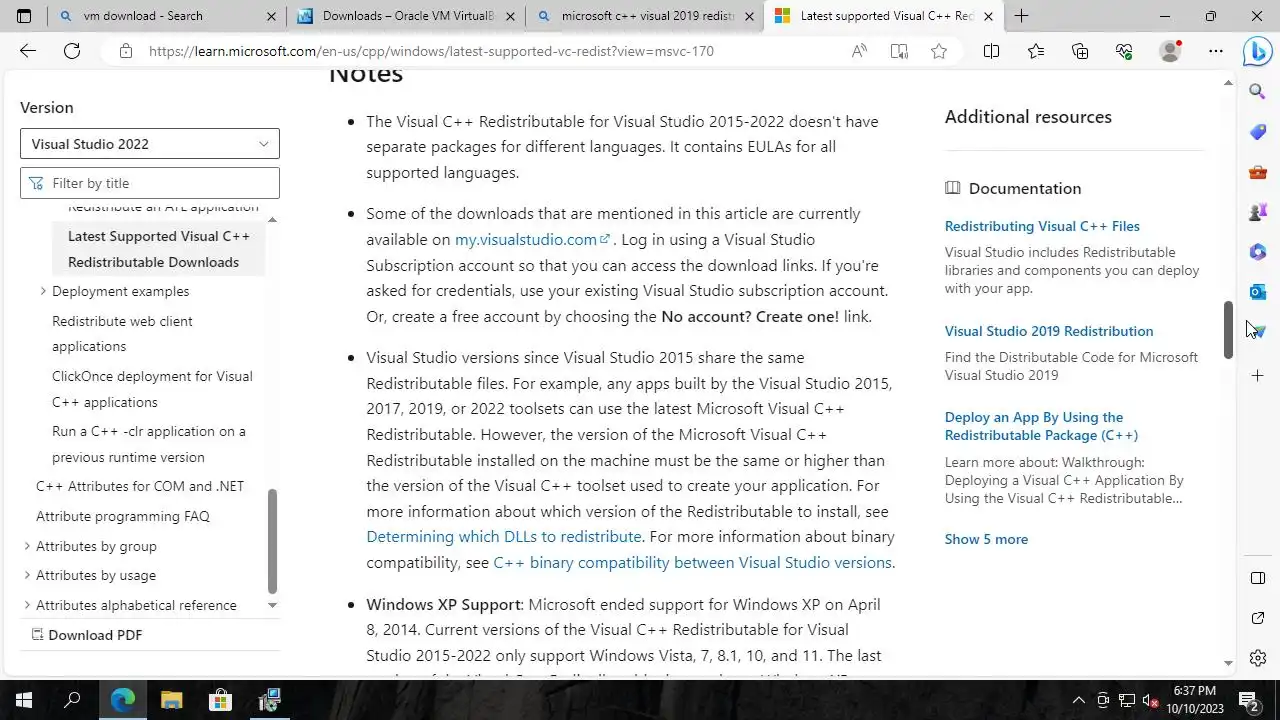Open sidebar Games icon
The image size is (1280, 720).
point(1258,212)
